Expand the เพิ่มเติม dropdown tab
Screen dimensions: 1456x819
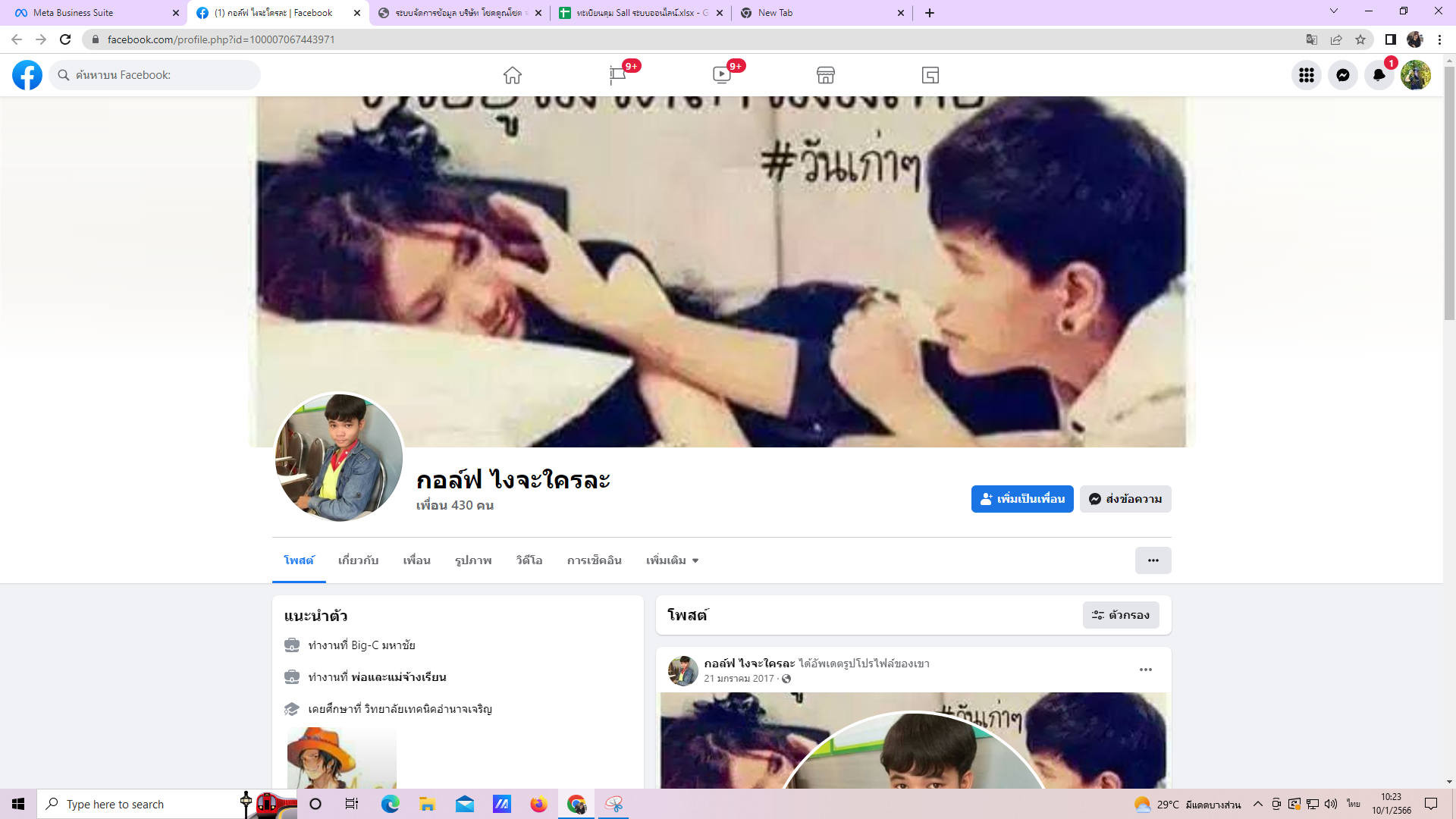(x=672, y=560)
